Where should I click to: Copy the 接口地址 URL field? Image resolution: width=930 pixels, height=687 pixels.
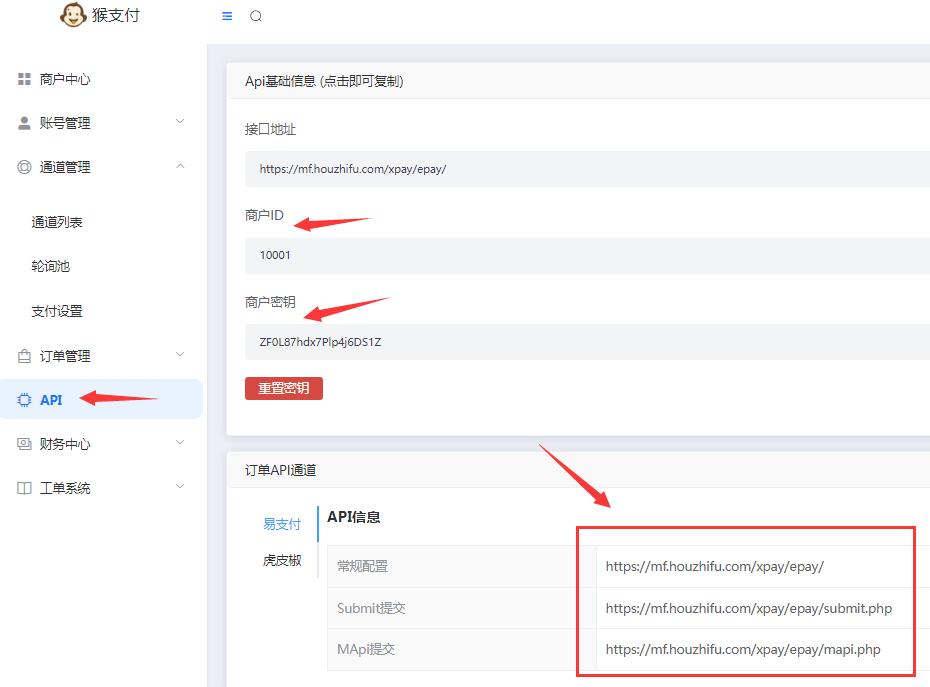point(587,169)
